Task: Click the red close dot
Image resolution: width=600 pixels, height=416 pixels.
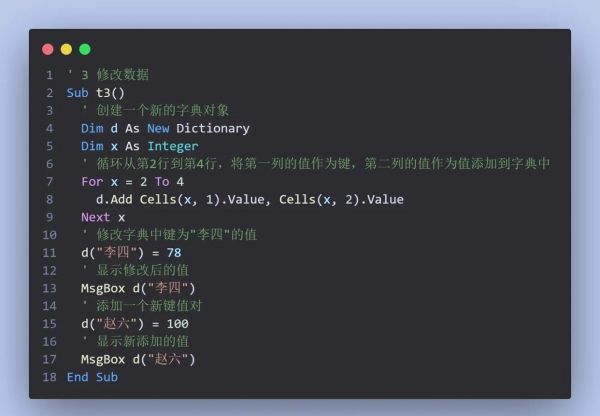Action: pyautogui.click(x=48, y=49)
